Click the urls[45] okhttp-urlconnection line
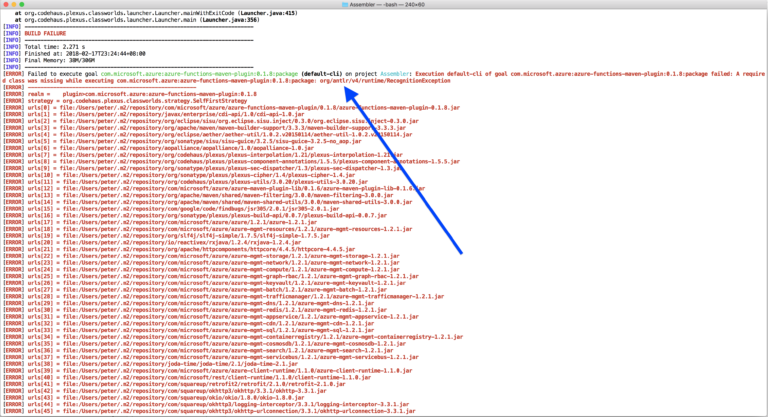The width and height of the screenshot is (768, 417). (210, 412)
